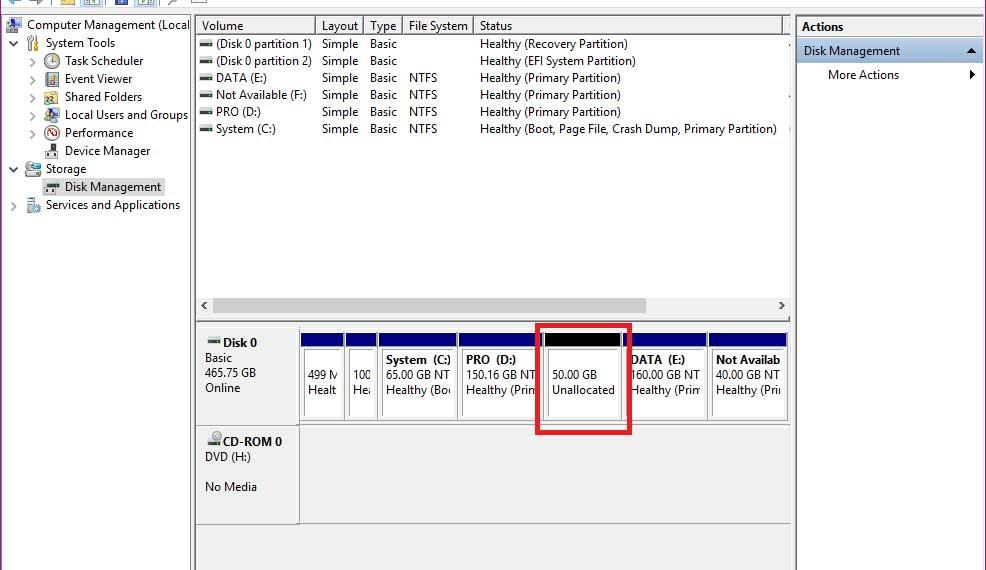Select the System (C:) 65.00 GB partition block
This screenshot has height=570, width=986.
(418, 376)
